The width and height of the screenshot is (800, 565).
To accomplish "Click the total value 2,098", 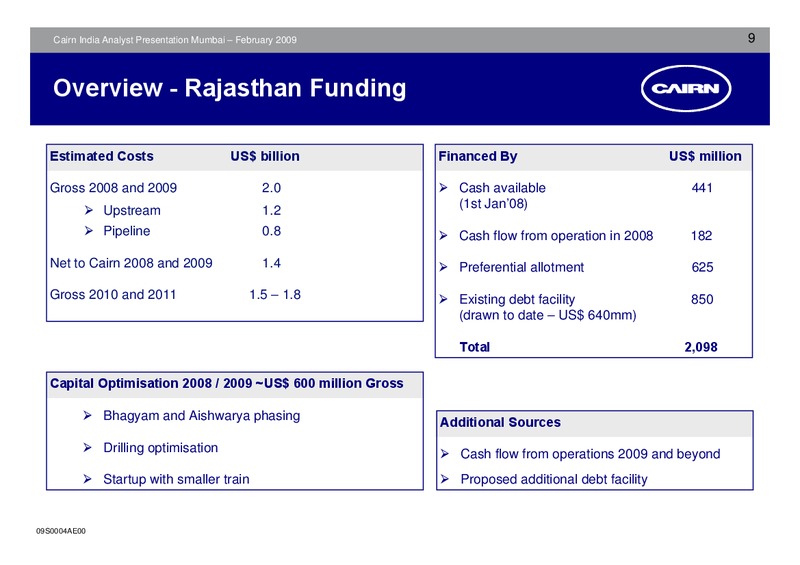I will [701, 347].
